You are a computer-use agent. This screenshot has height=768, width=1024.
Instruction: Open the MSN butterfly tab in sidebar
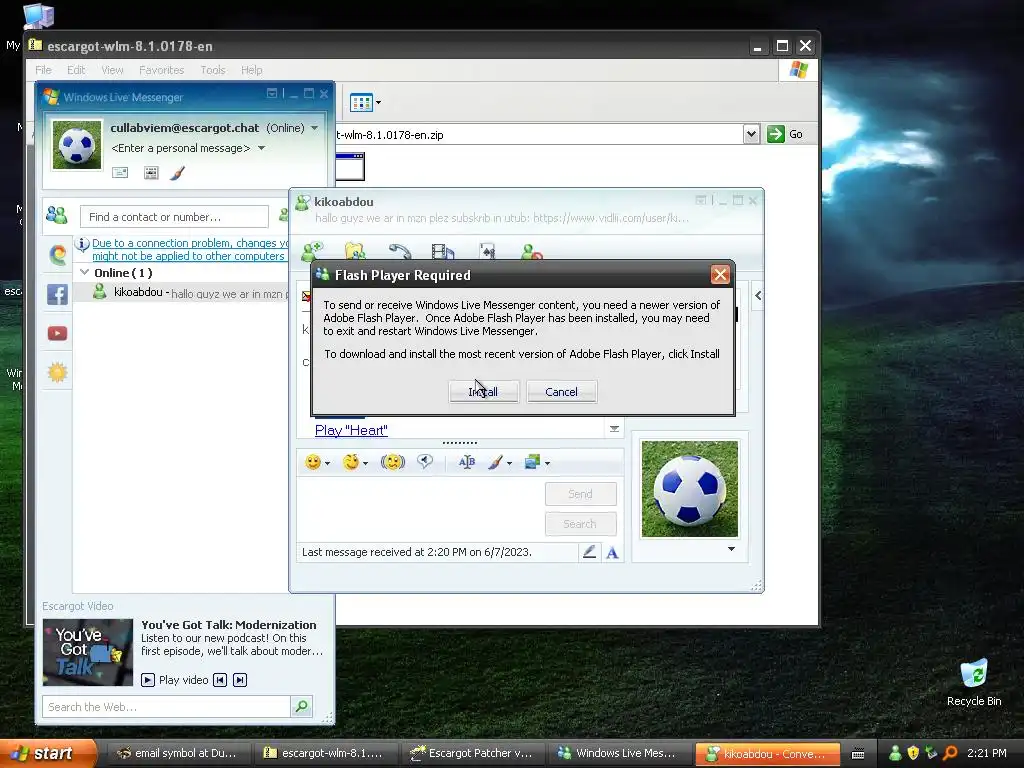click(x=57, y=255)
